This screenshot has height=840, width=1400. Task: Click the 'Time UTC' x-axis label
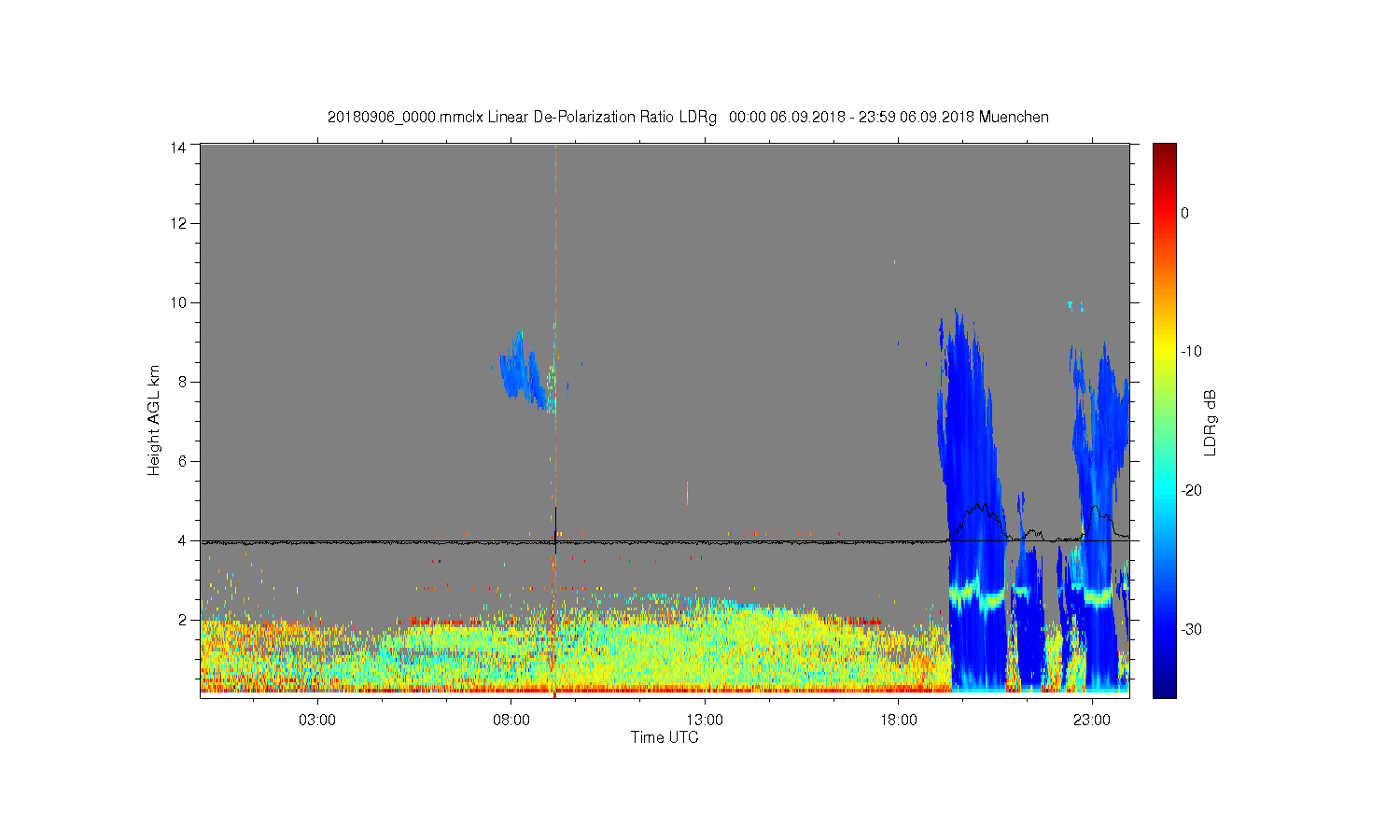coord(665,737)
